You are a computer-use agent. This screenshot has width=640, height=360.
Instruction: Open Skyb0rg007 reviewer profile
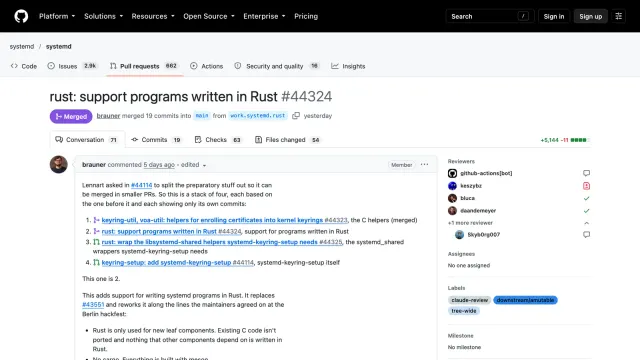[x=484, y=235]
